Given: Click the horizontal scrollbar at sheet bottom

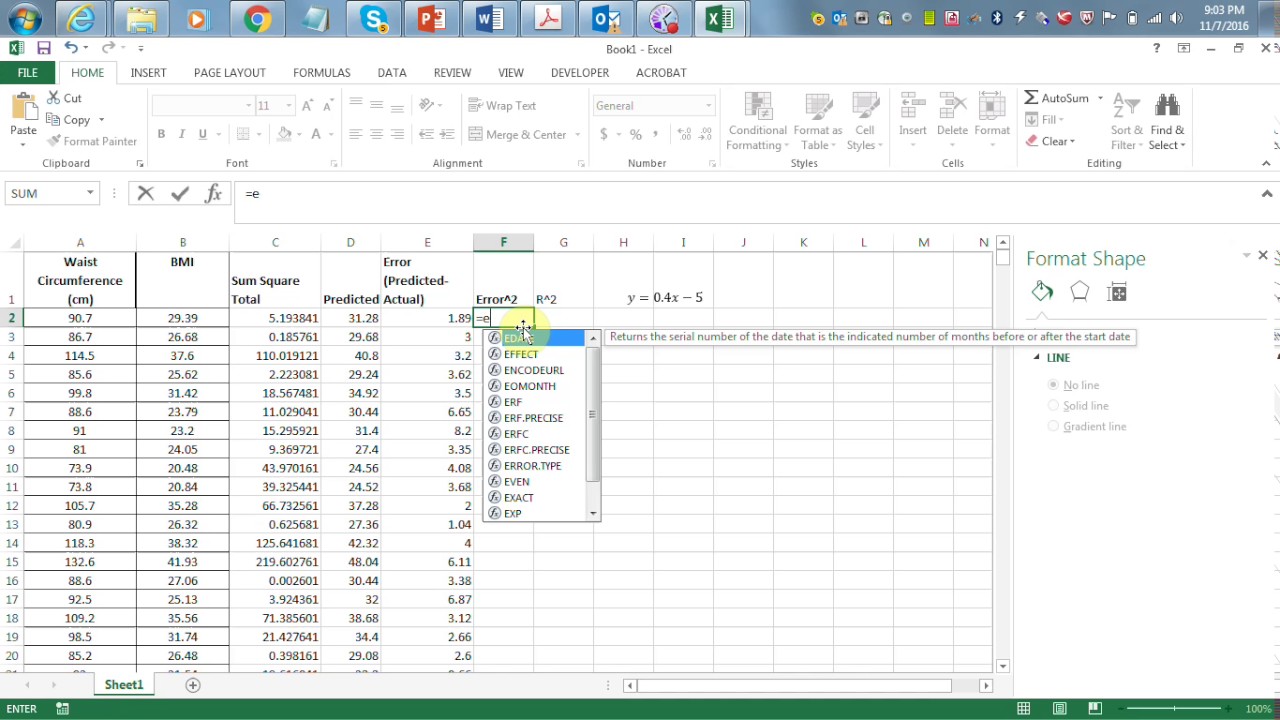Looking at the screenshot, I should 800,686.
